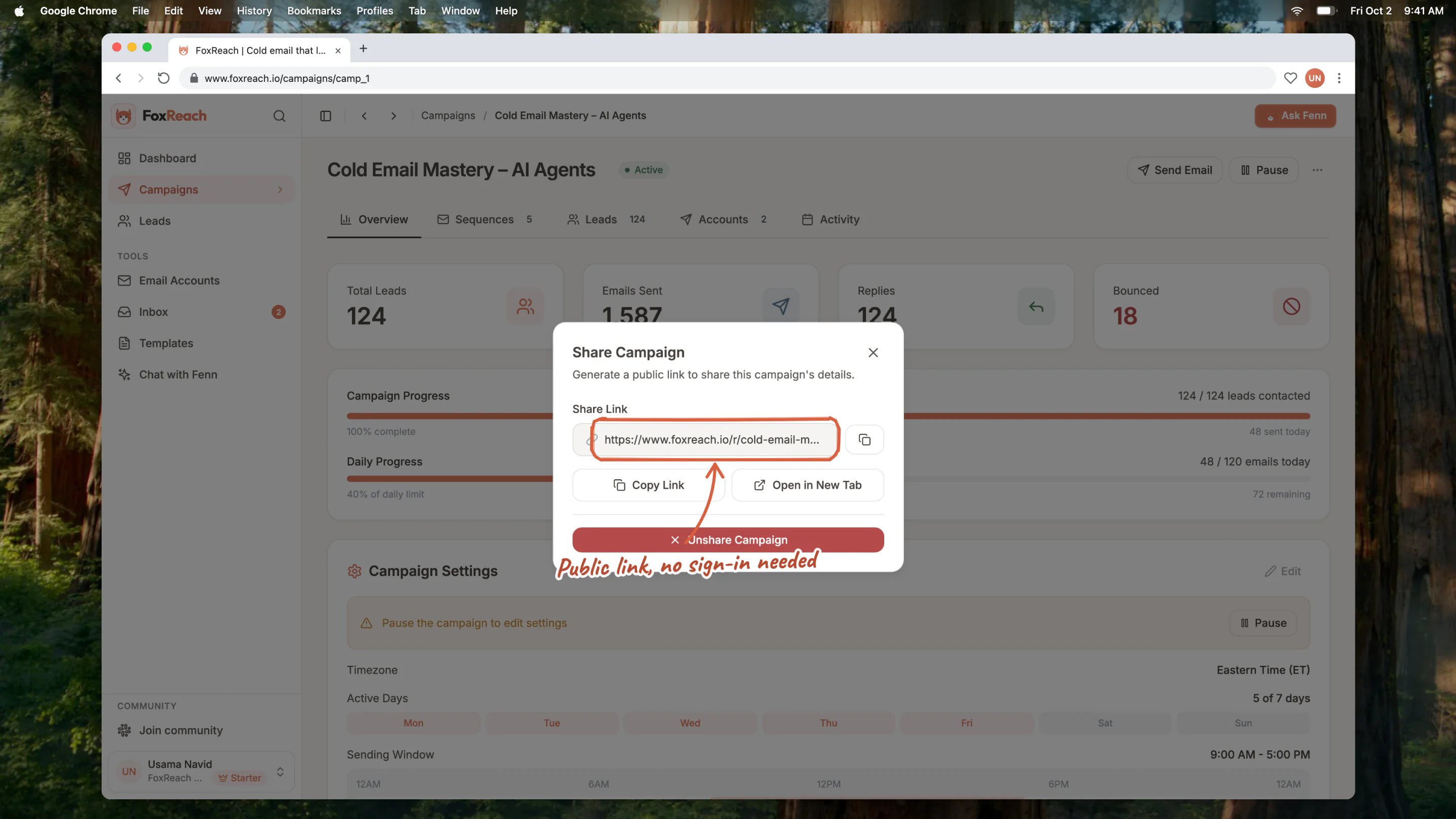Switch to the Accounts tab
Screen dimensions: 1456x819
point(723,219)
